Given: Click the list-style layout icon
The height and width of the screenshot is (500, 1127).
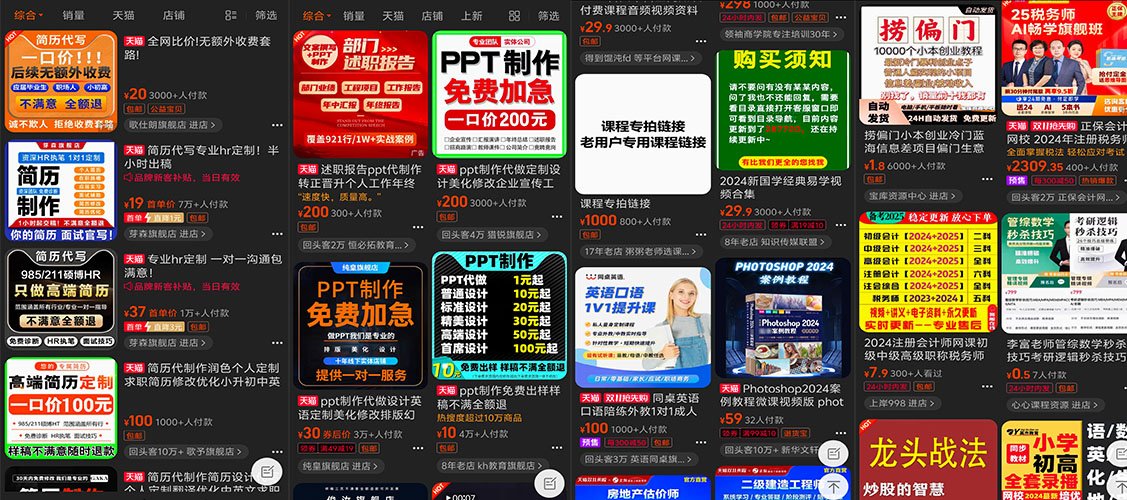Looking at the screenshot, I should [x=231, y=15].
